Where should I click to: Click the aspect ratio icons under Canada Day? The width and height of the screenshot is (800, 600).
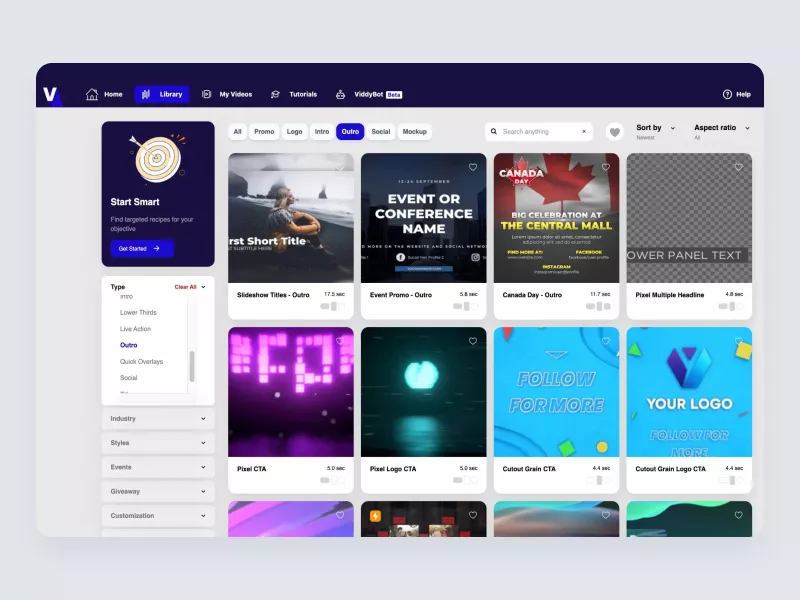598,306
